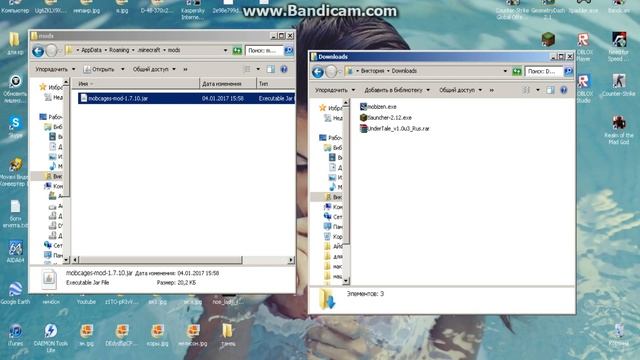This screenshot has width=640, height=360.
Task: Show more toolbar commands in mods window
Action: click(x=185, y=69)
